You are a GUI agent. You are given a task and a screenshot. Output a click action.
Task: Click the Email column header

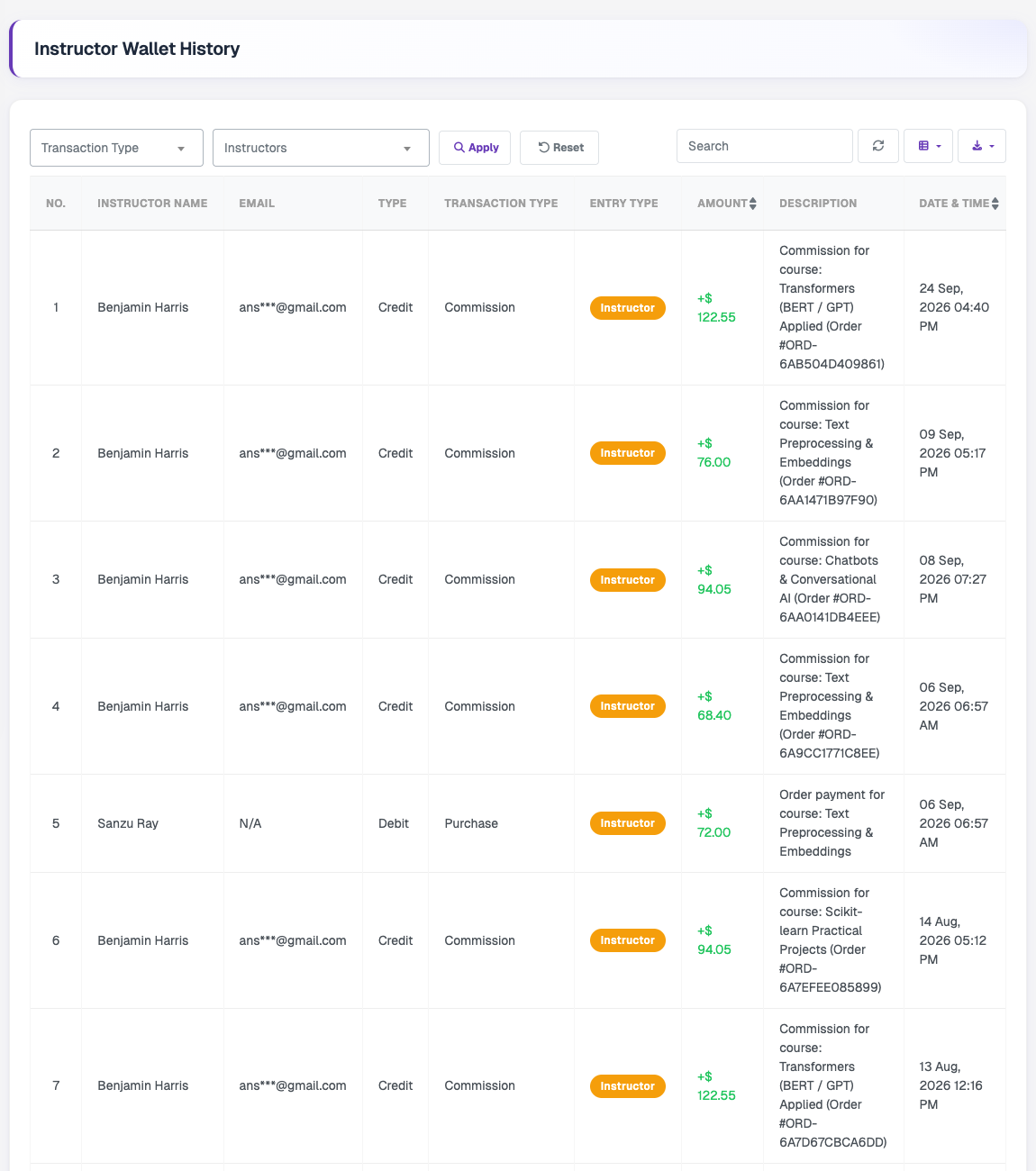pos(257,204)
